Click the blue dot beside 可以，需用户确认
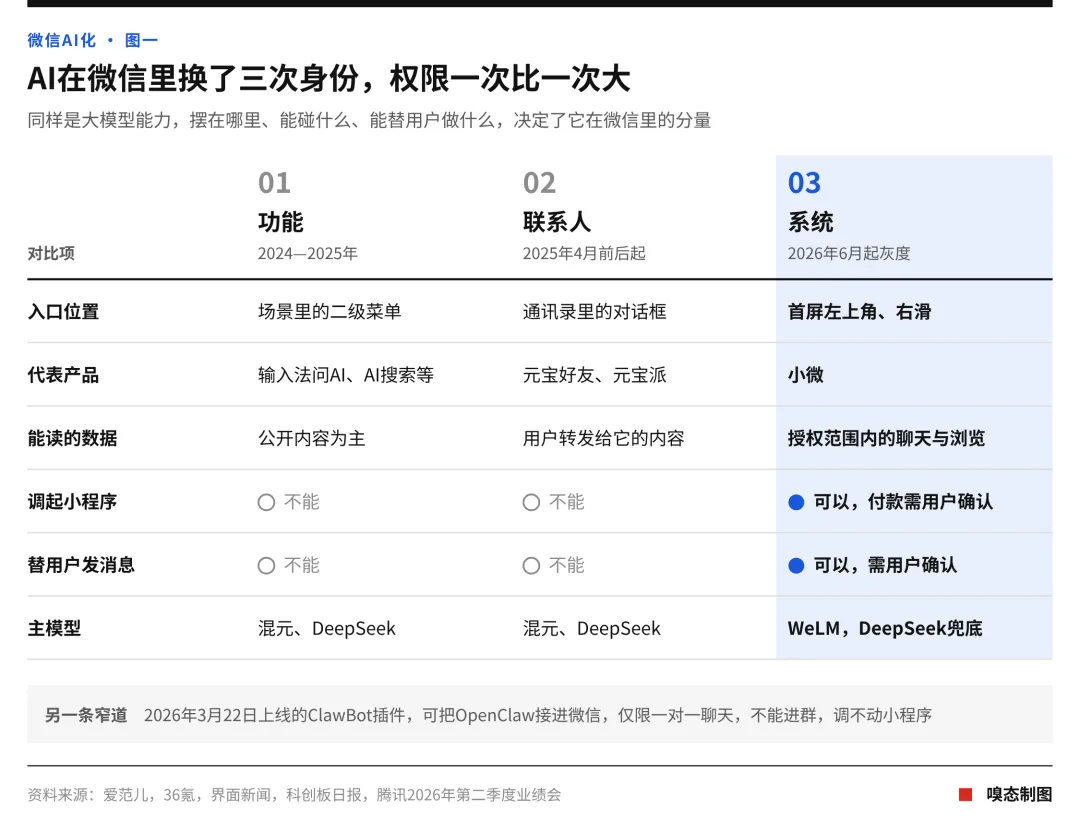This screenshot has width=1080, height=832. click(x=796, y=565)
